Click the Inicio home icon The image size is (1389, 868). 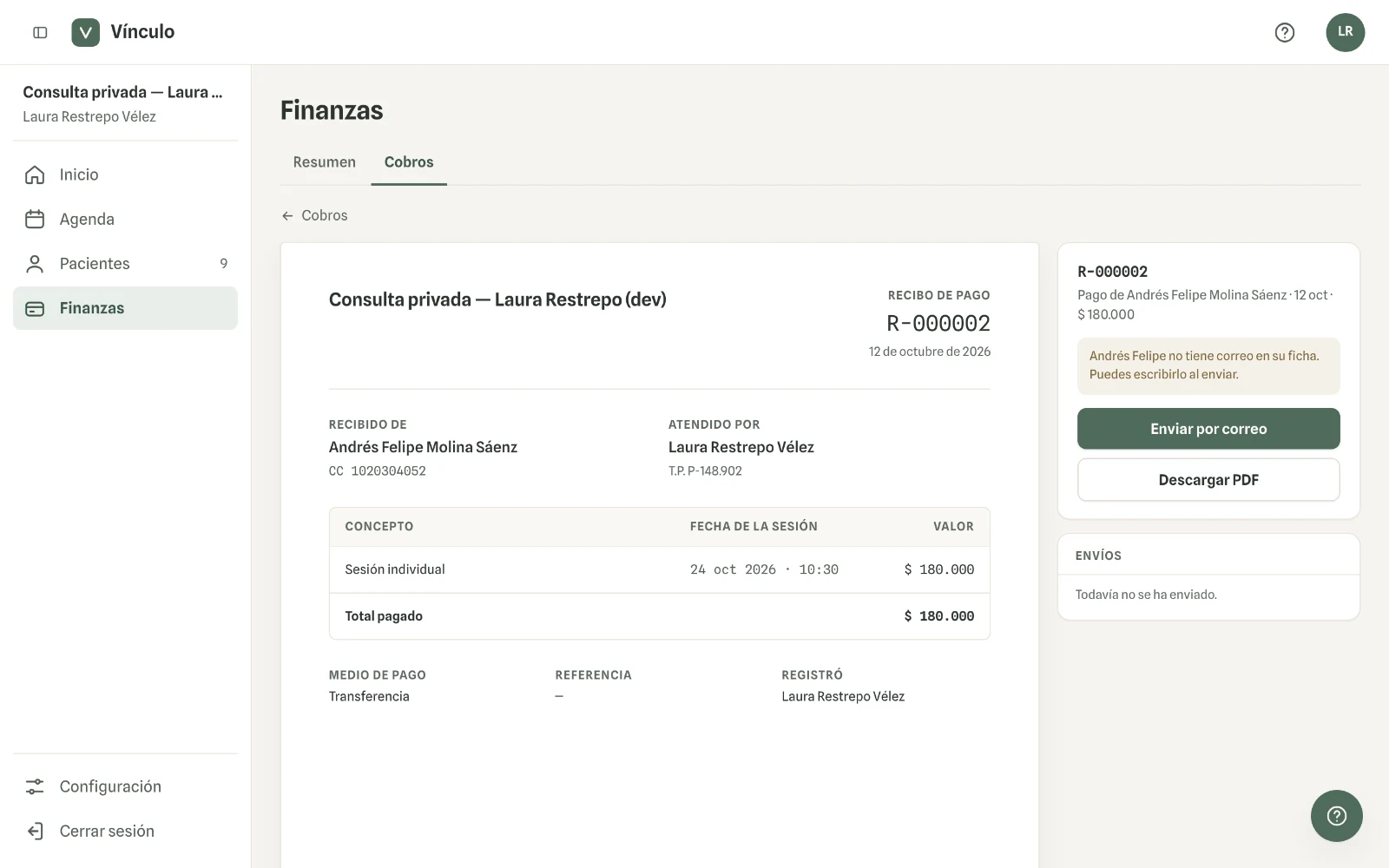point(35,174)
